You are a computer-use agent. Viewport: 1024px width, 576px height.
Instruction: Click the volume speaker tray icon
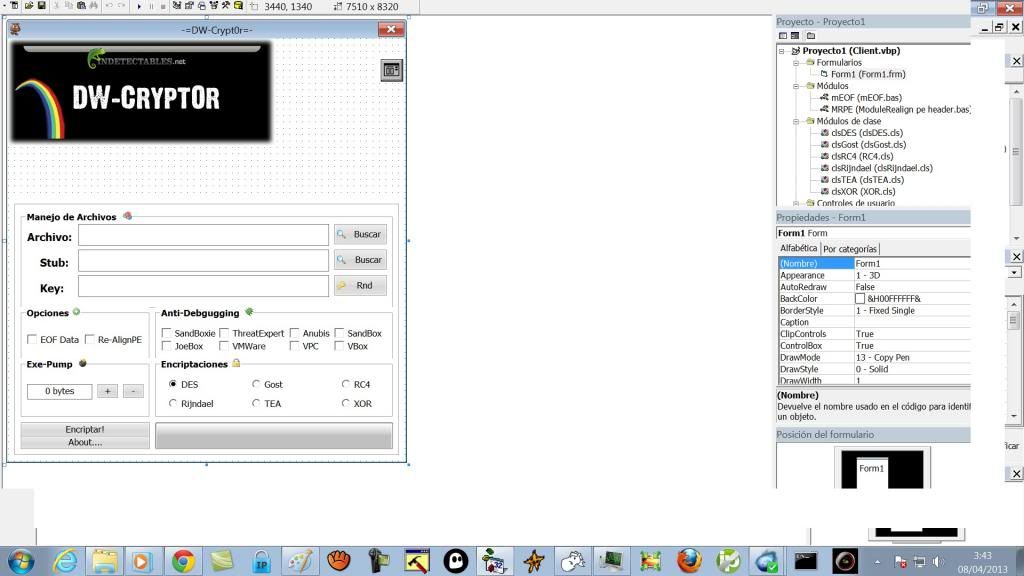(938, 562)
